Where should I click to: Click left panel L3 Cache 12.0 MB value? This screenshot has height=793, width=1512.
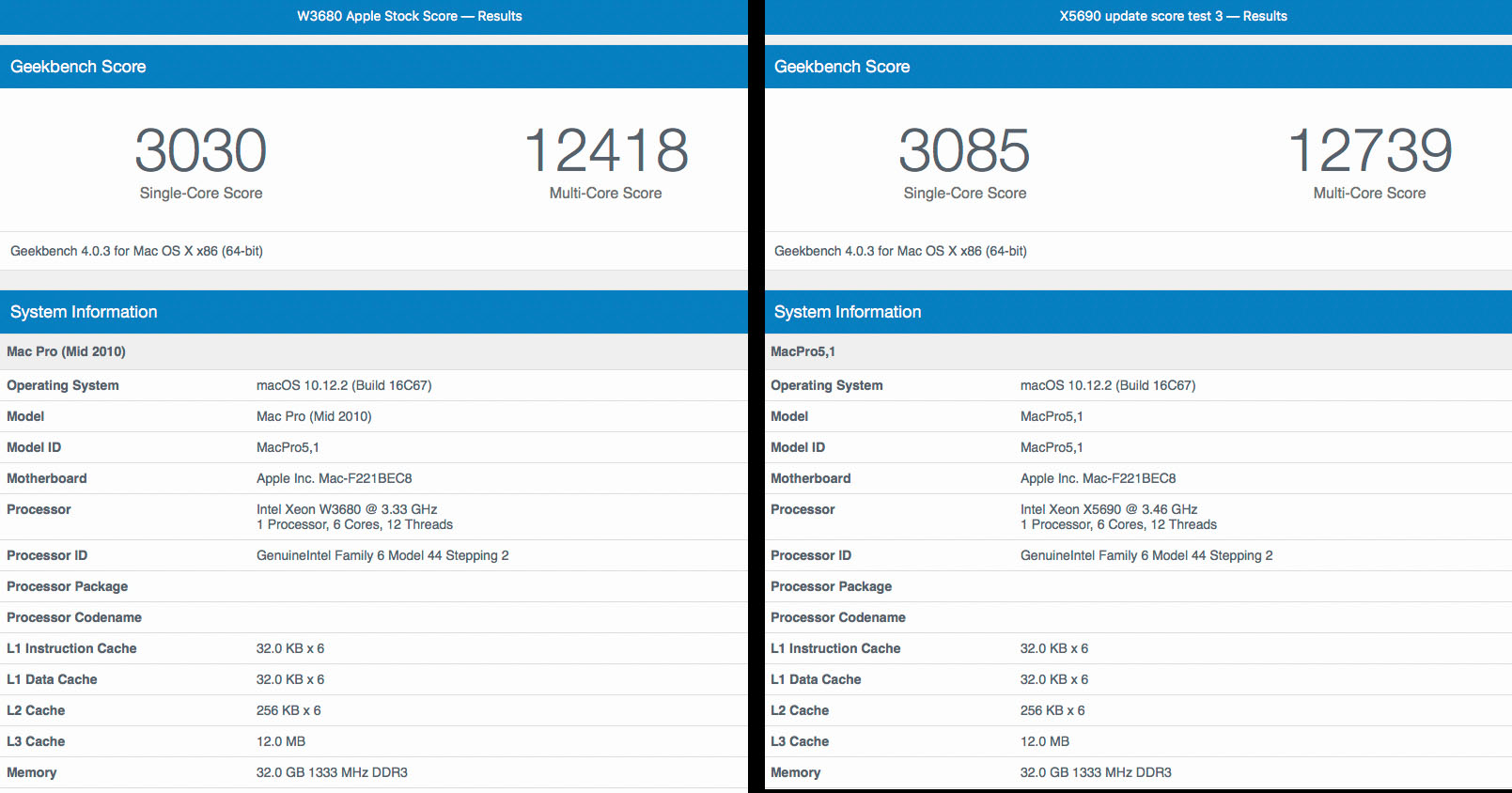click(x=281, y=741)
